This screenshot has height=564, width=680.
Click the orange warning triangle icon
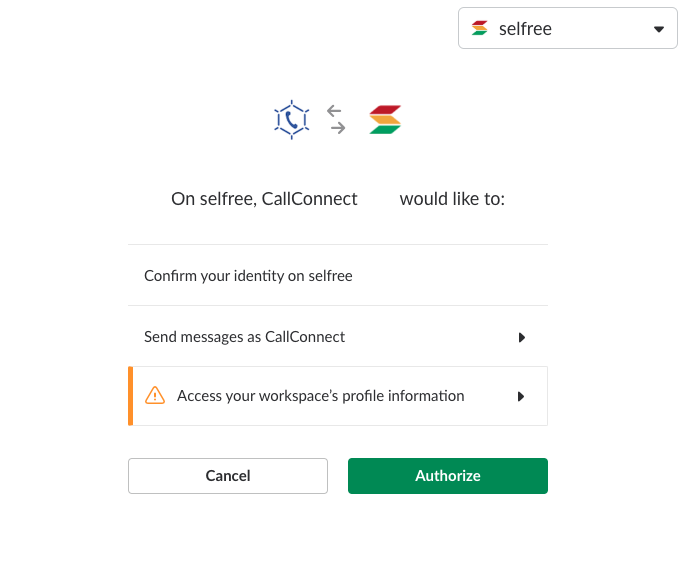click(155, 395)
